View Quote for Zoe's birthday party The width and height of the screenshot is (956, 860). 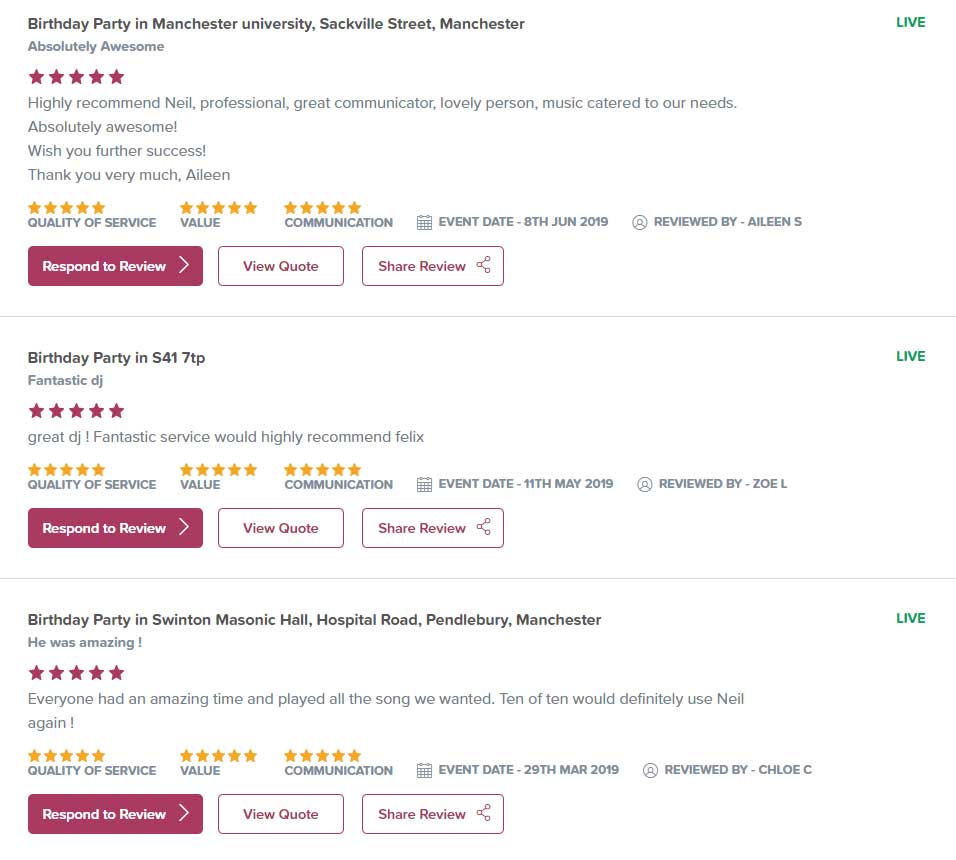pyautogui.click(x=281, y=528)
